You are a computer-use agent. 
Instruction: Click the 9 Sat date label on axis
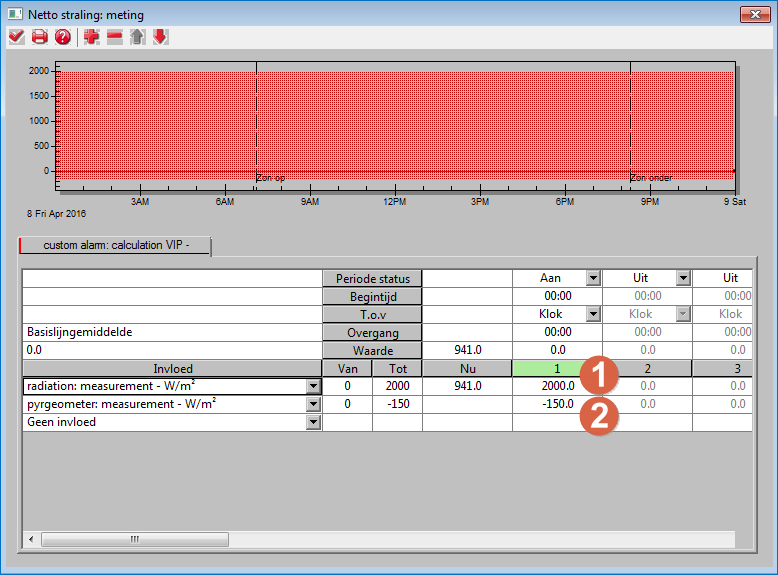click(x=735, y=202)
